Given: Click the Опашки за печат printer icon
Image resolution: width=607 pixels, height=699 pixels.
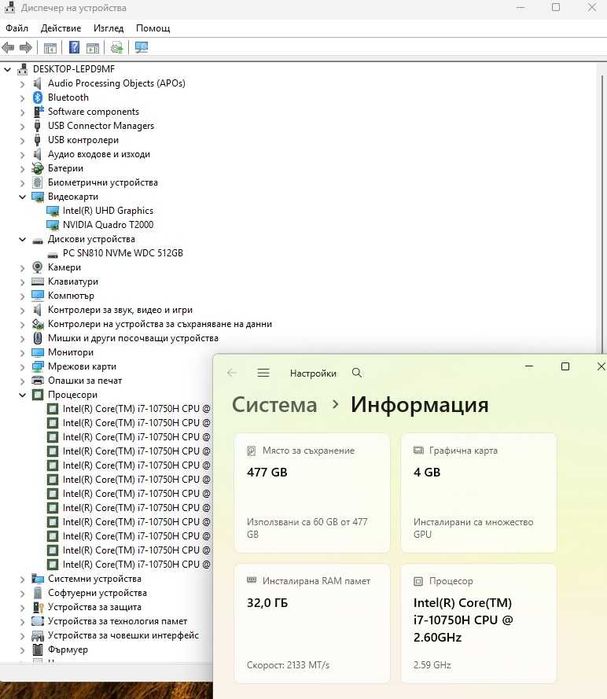Looking at the screenshot, I should click(38, 381).
